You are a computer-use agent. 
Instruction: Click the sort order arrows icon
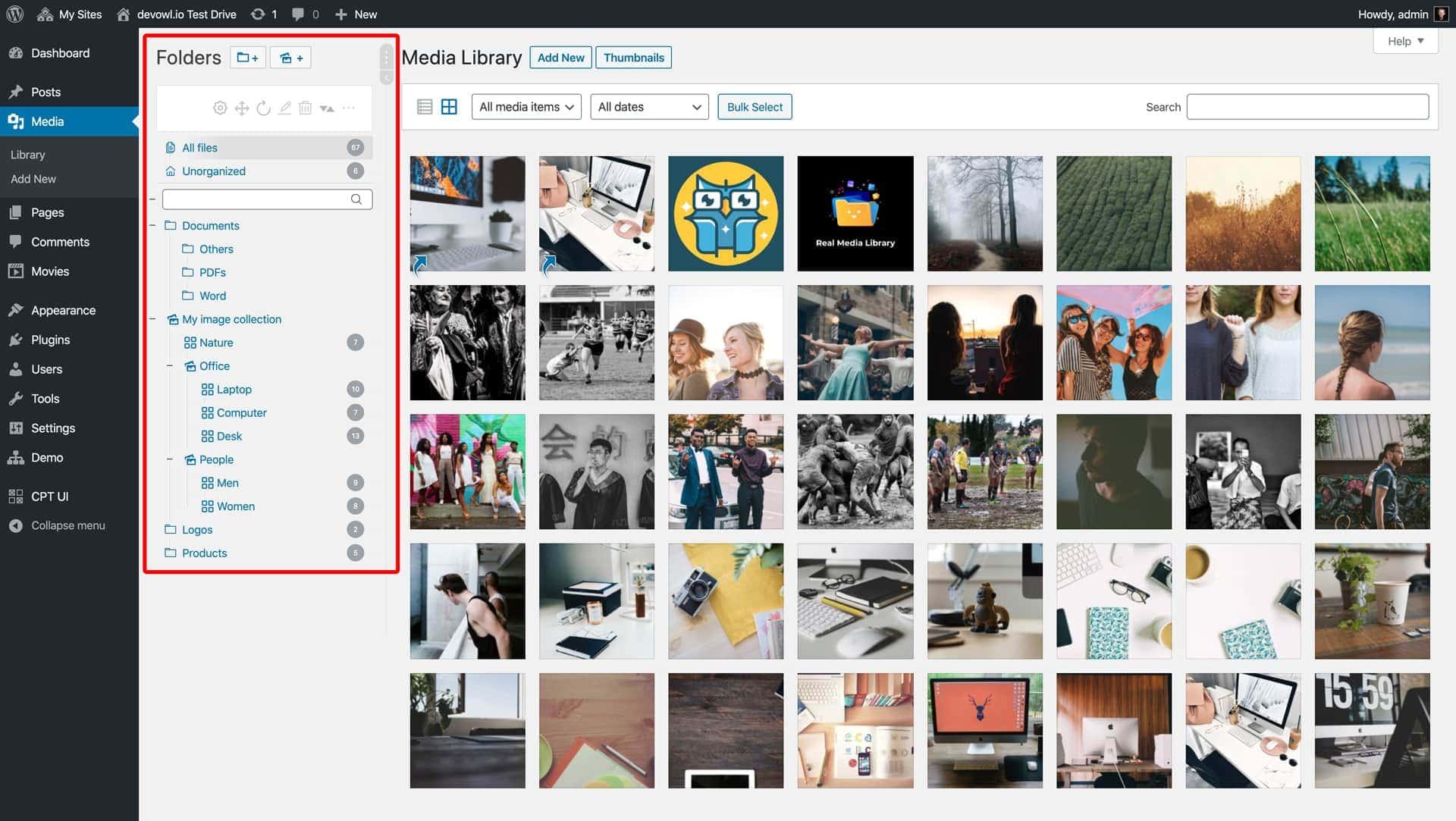click(x=327, y=108)
